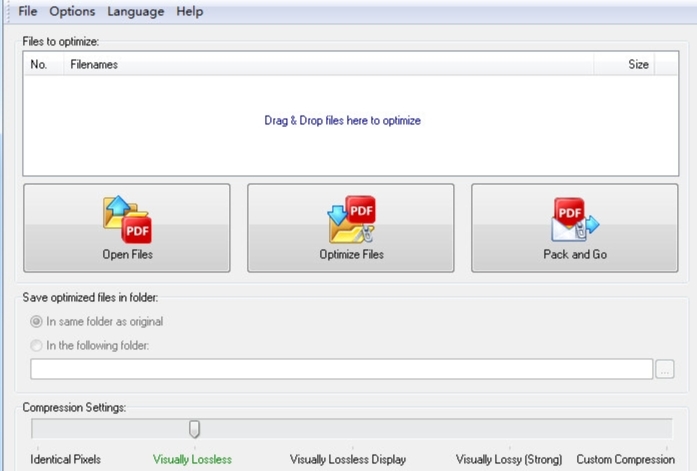The width and height of the screenshot is (697, 471).
Task: Open the File menu
Action: 28,11
